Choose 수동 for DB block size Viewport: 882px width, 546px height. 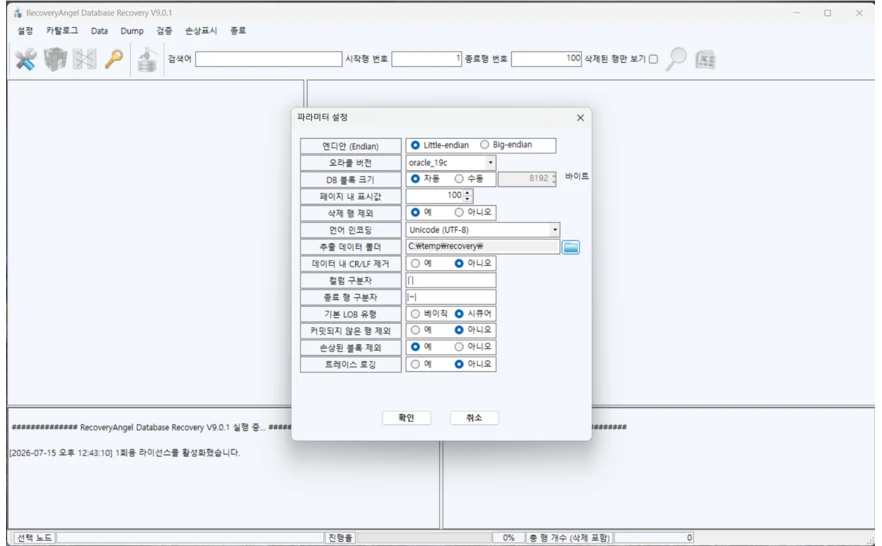click(459, 179)
